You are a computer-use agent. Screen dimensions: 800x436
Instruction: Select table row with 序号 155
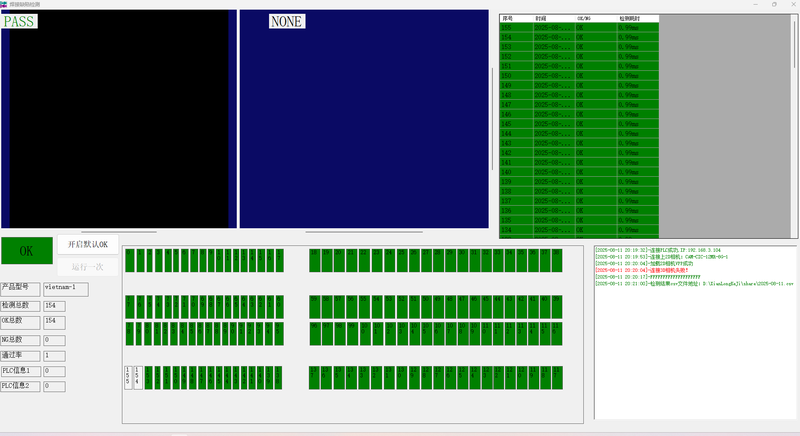pyautogui.click(x=579, y=28)
